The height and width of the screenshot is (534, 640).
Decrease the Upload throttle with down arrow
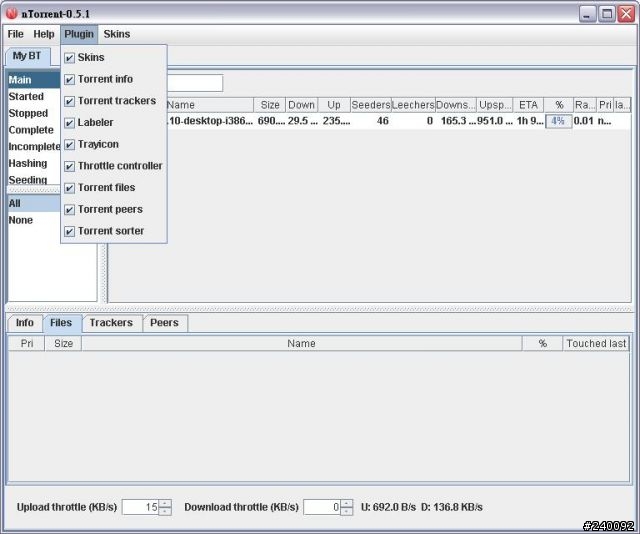click(165, 512)
